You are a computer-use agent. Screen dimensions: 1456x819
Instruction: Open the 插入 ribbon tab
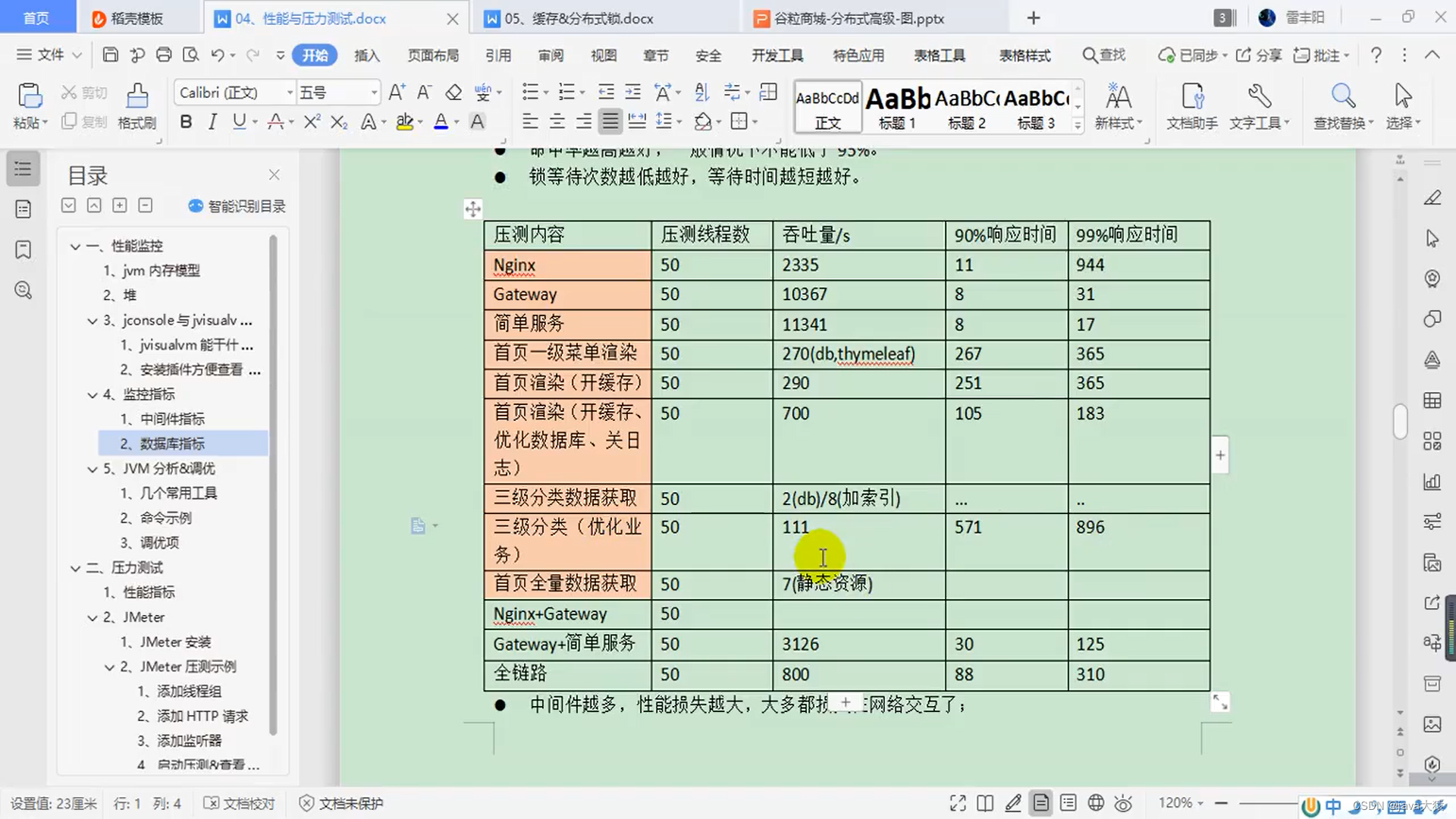pyautogui.click(x=366, y=55)
